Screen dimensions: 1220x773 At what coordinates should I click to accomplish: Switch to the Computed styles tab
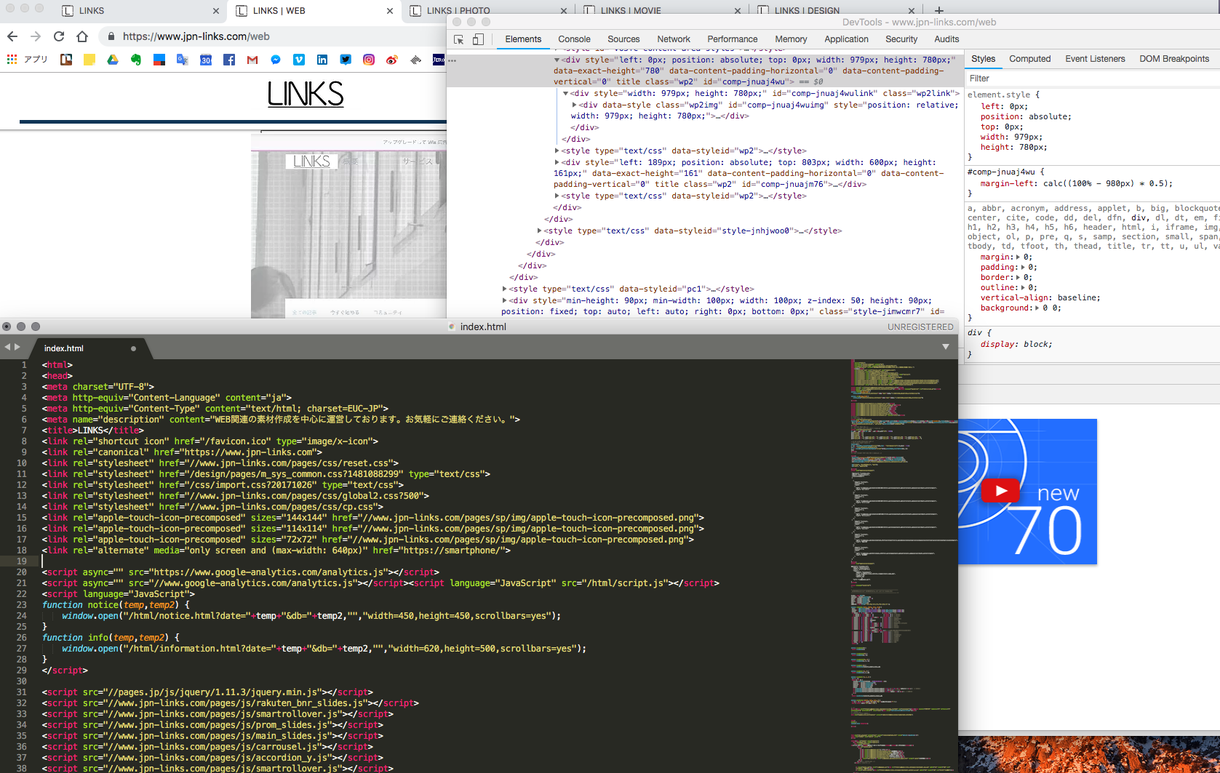pyautogui.click(x=1029, y=59)
